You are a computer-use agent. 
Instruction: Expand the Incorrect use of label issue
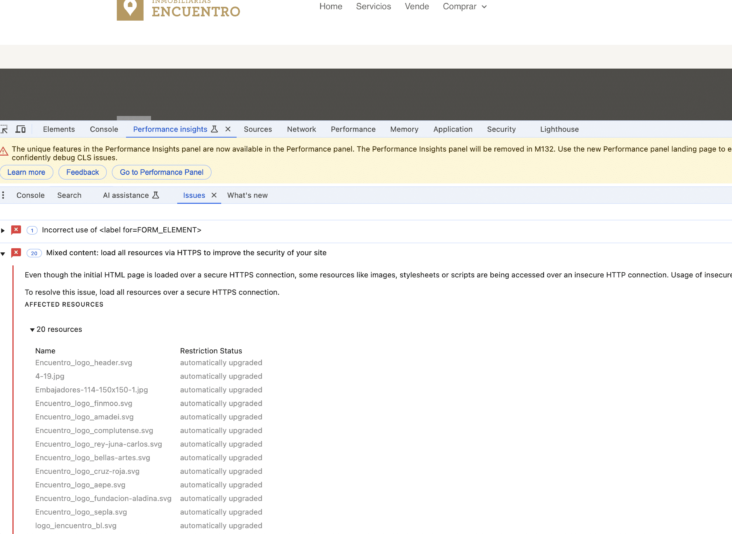point(4,230)
